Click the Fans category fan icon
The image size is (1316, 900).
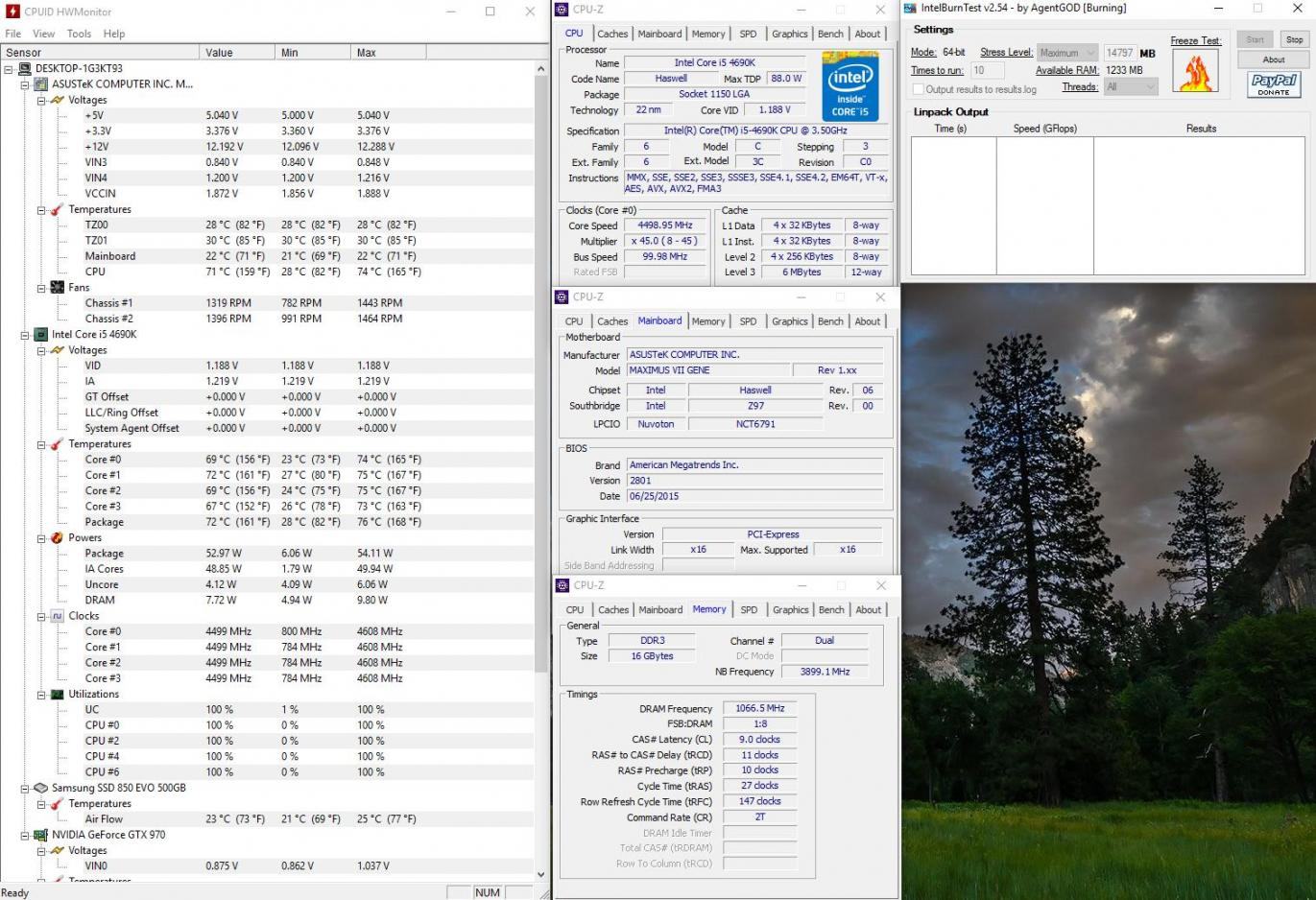pyautogui.click(x=58, y=288)
